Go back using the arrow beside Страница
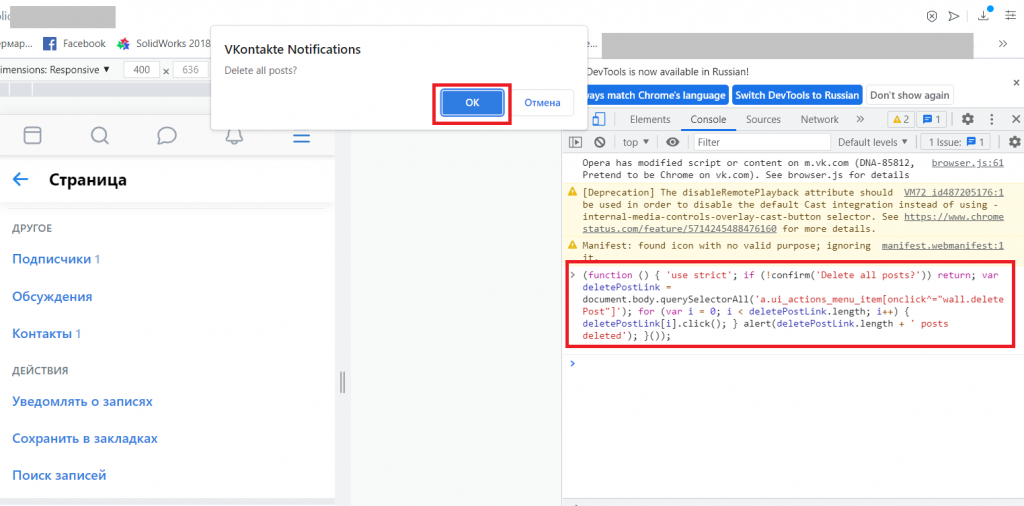 click(x=20, y=180)
